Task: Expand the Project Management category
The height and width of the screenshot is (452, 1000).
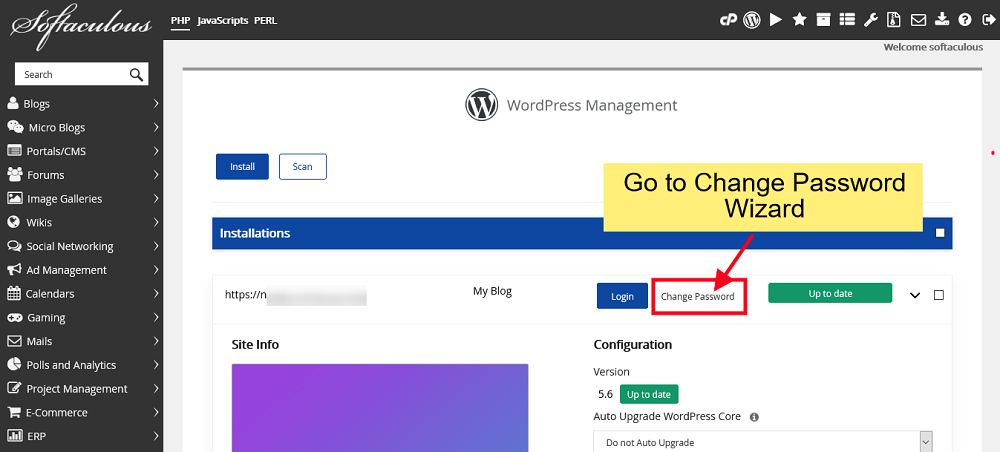Action: (x=156, y=388)
